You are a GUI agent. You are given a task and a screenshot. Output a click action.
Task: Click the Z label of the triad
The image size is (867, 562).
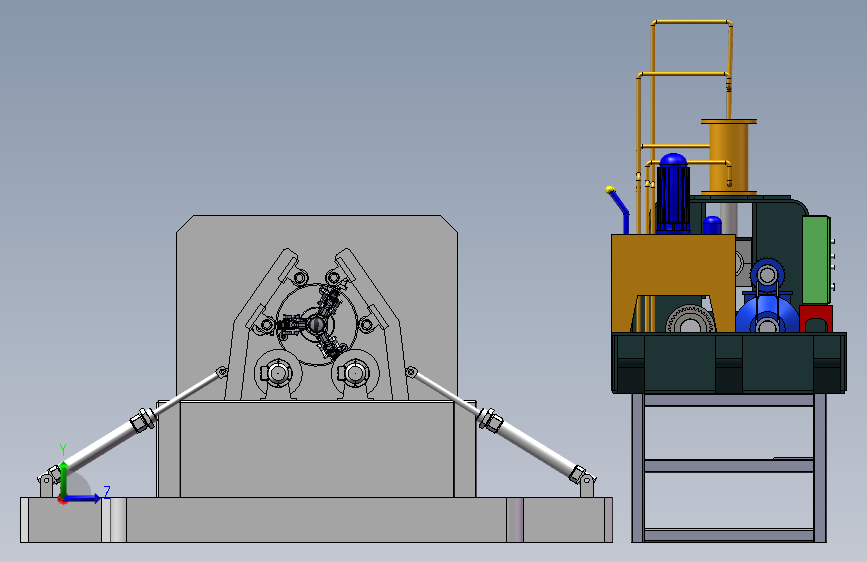point(107,491)
